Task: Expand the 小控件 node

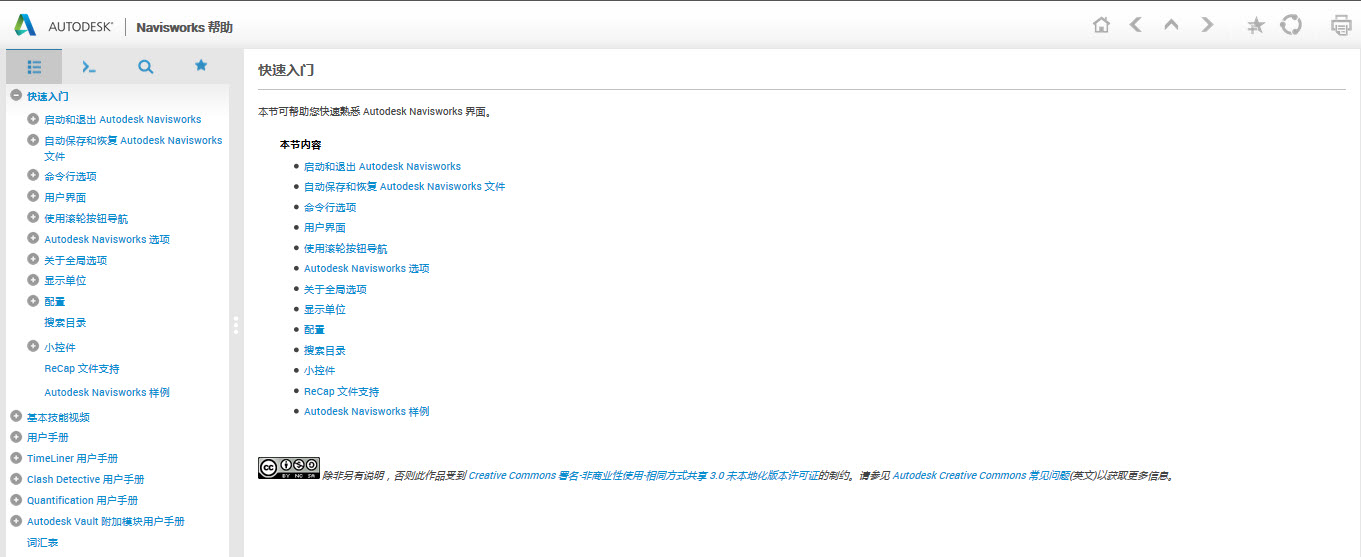Action: pos(33,346)
